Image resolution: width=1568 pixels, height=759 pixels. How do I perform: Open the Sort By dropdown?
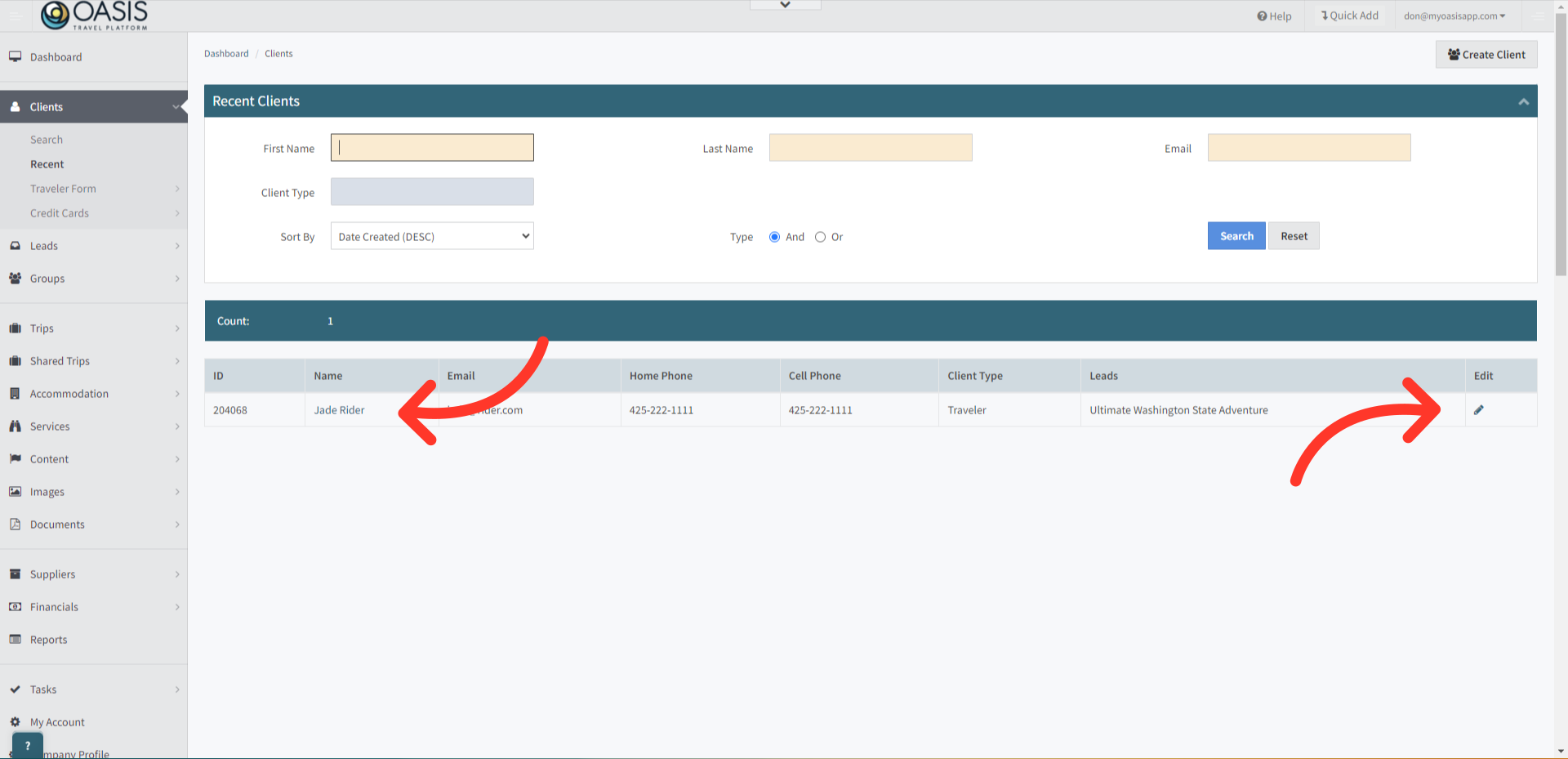pos(431,236)
